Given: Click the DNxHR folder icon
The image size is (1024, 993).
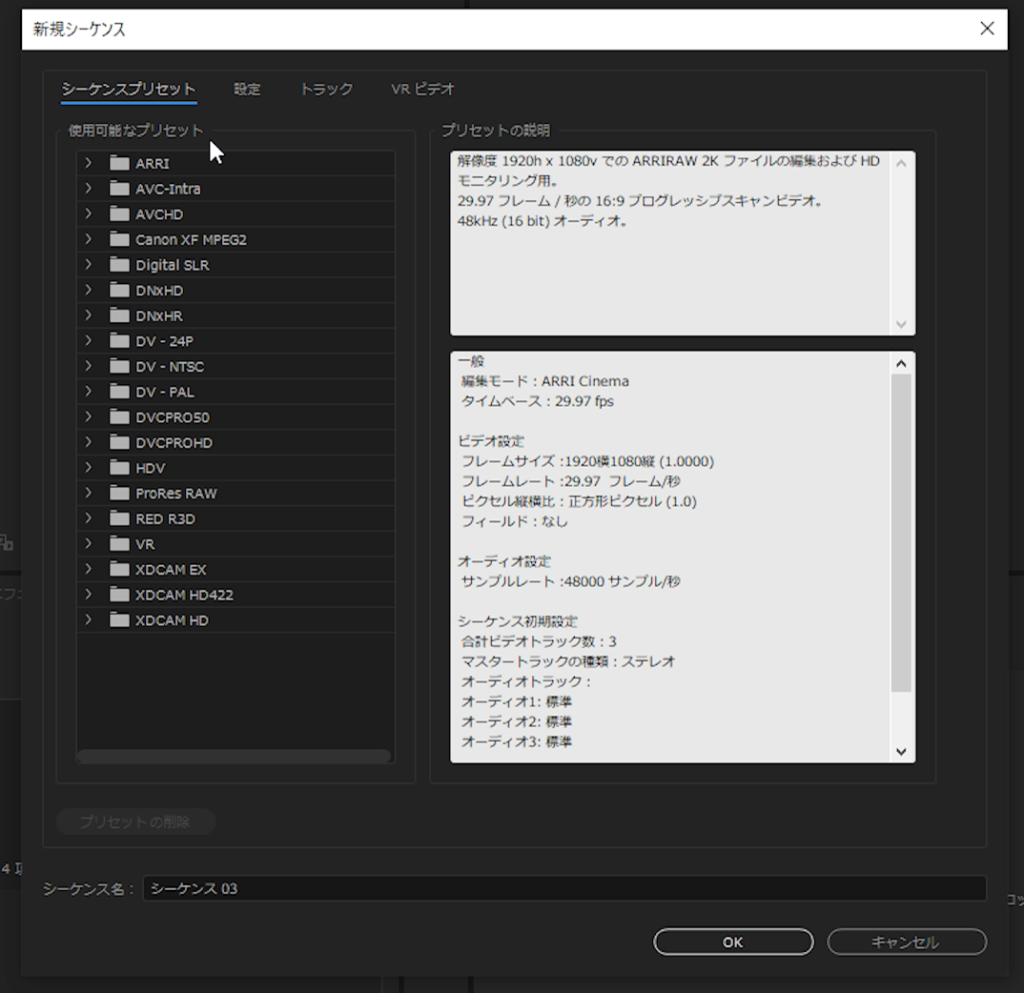Looking at the screenshot, I should click(x=120, y=315).
